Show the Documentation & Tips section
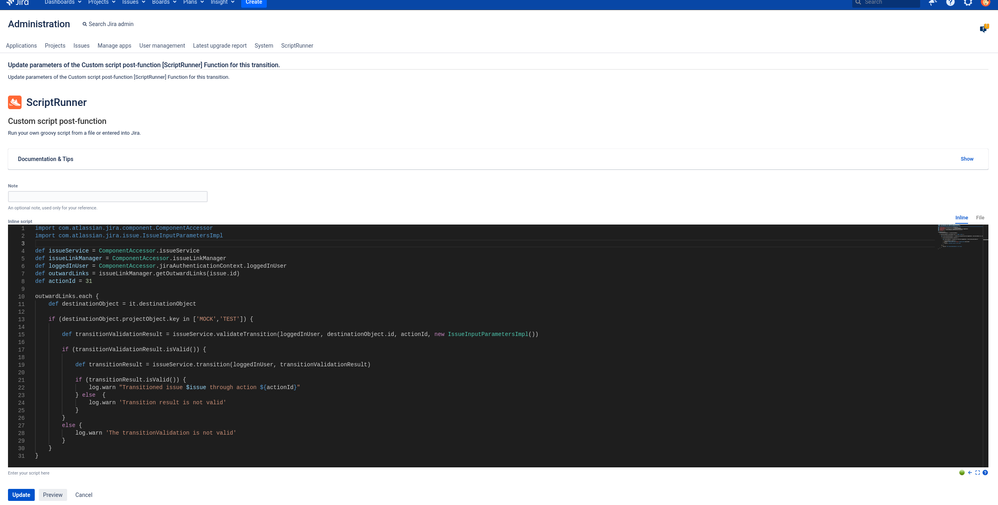This screenshot has width=998, height=505. [967, 159]
